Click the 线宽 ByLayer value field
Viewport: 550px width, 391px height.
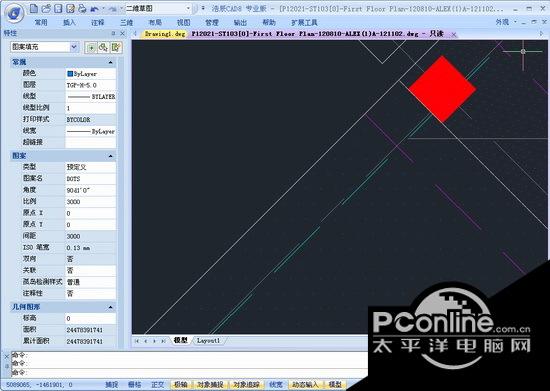(x=90, y=132)
